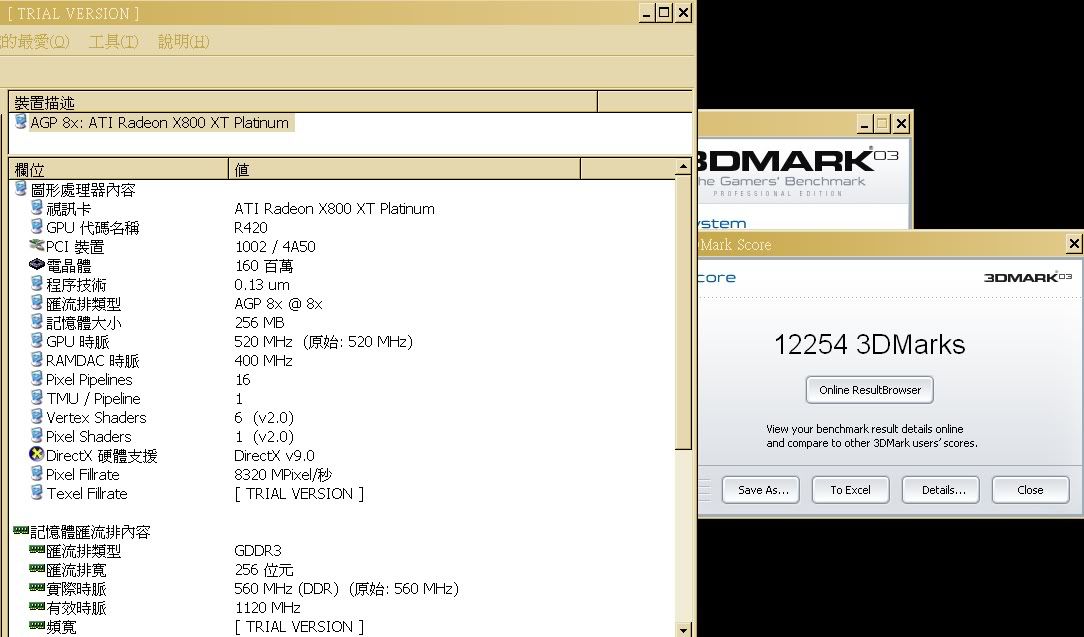Select the R420 code name value

click(x=251, y=228)
